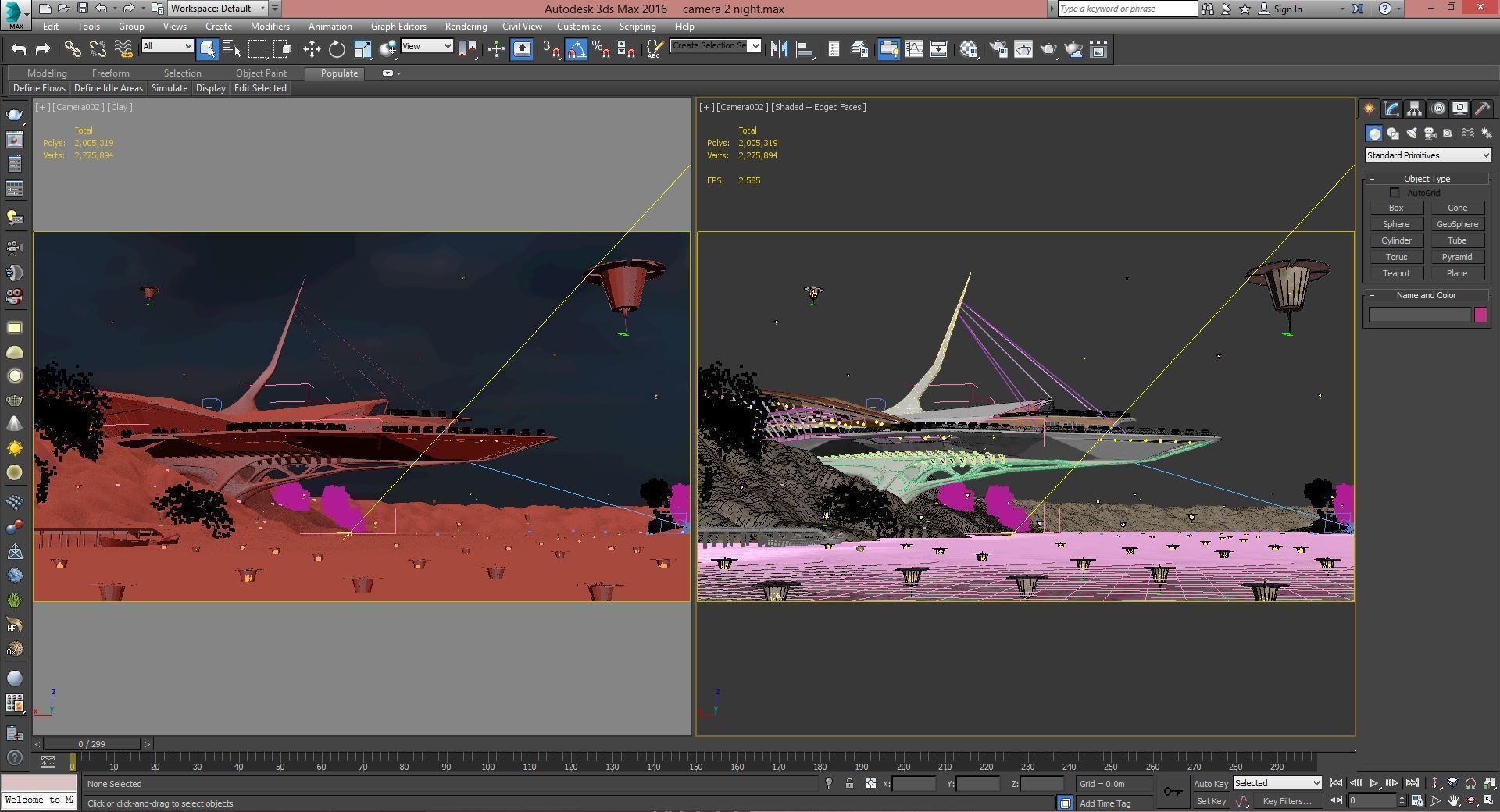Open the Rendering menu
The image size is (1500, 812).
(466, 27)
